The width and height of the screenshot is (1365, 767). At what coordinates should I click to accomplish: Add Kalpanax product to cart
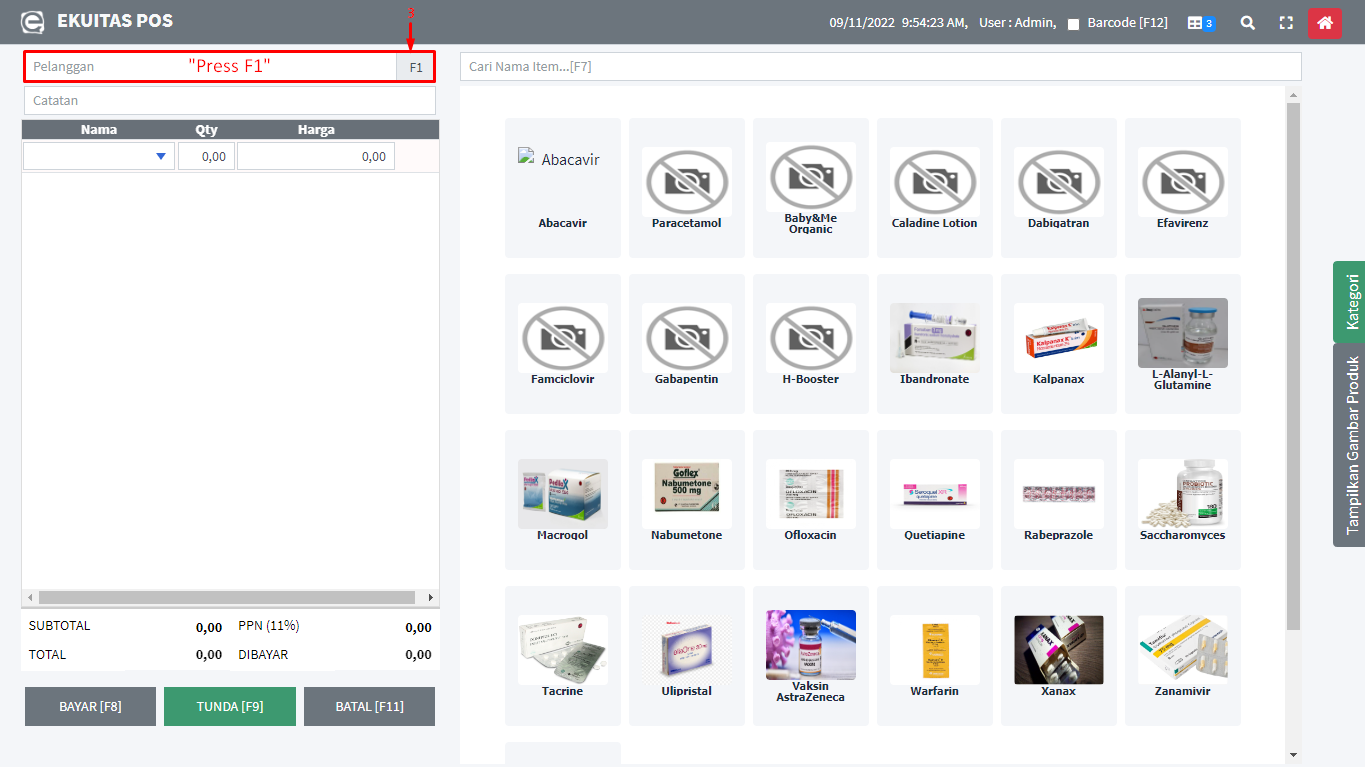(x=1058, y=343)
